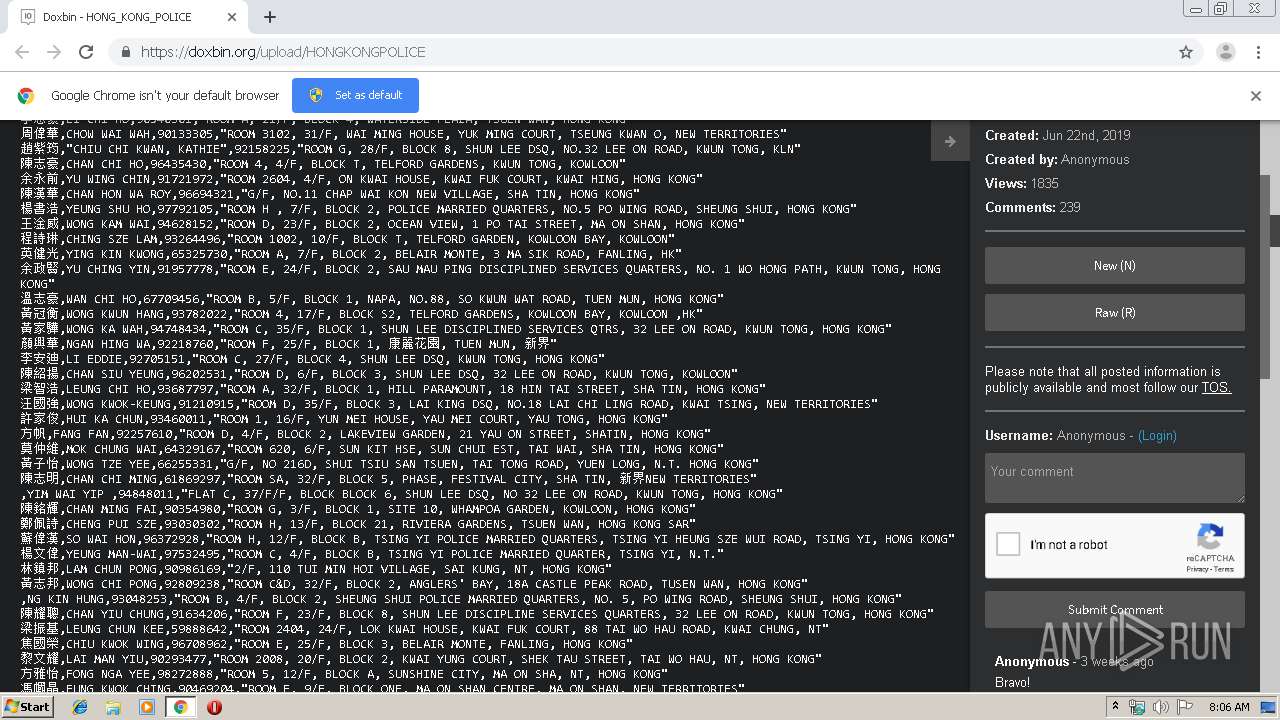Screen dimensions: 1280x720
Task: Open a new browser tab
Action: [x=270, y=17]
